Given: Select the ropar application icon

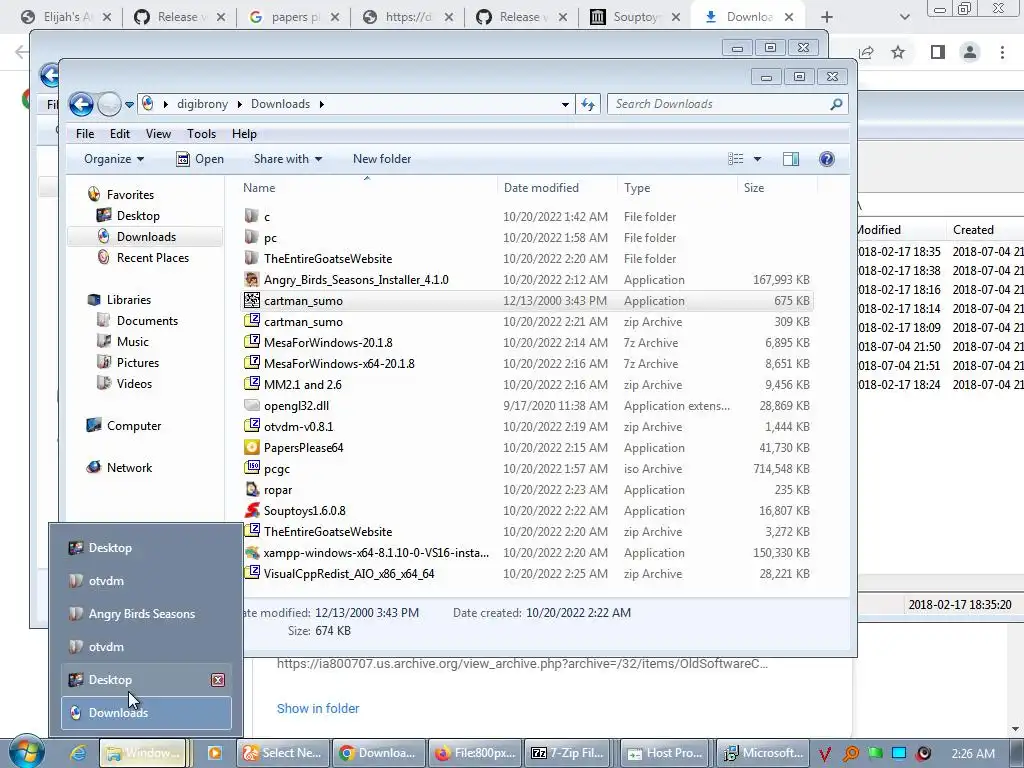Looking at the screenshot, I should coord(251,489).
